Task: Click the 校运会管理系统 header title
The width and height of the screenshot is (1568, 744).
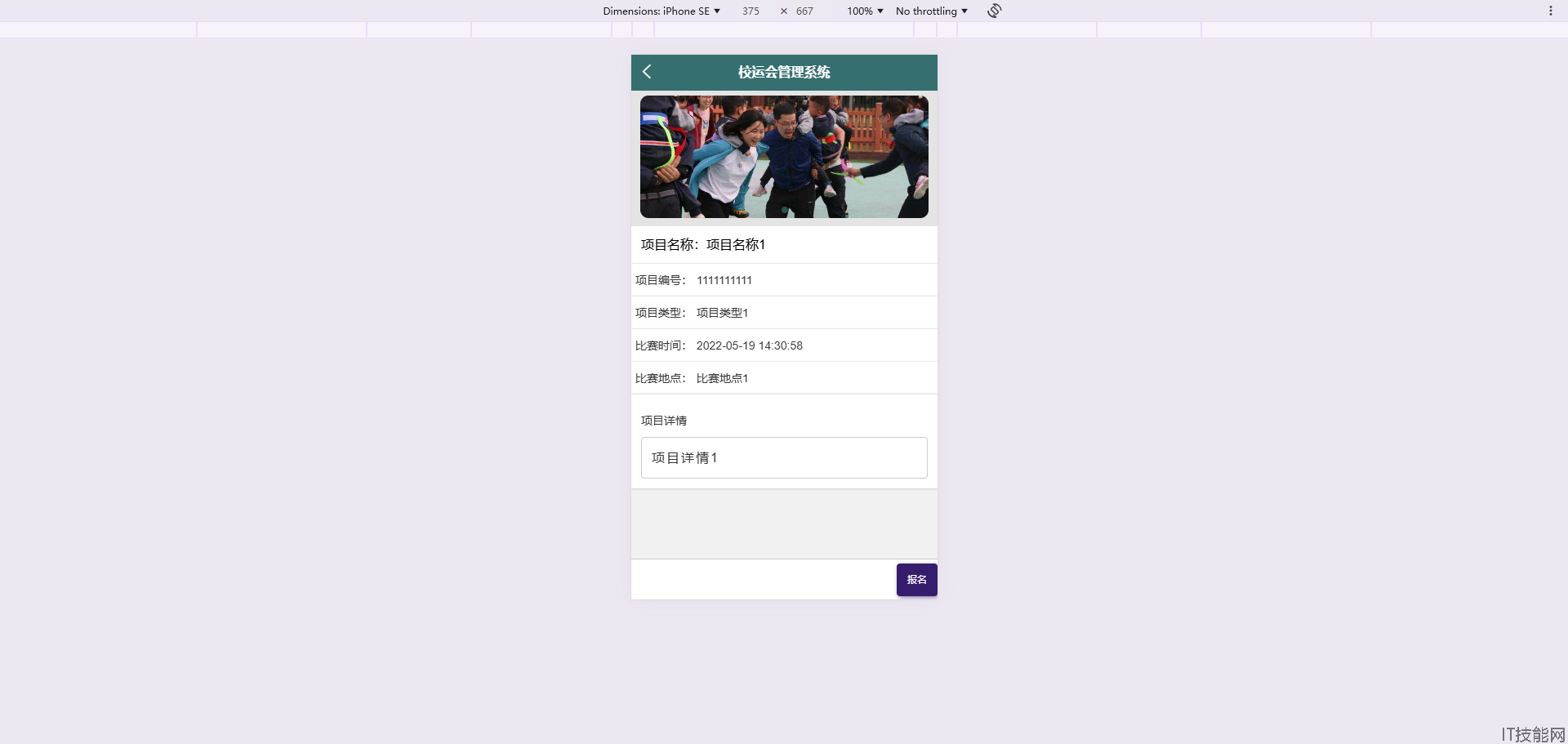Action: tap(784, 72)
